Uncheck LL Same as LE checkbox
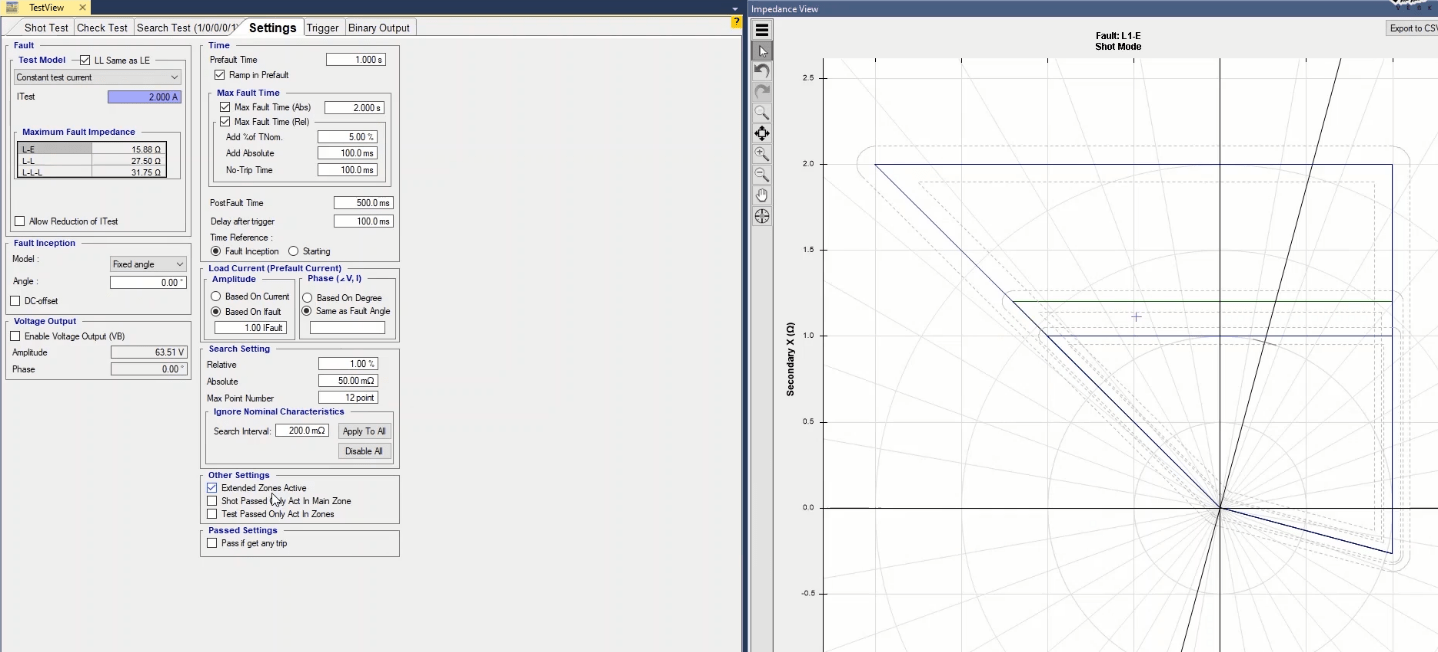 click(85, 60)
